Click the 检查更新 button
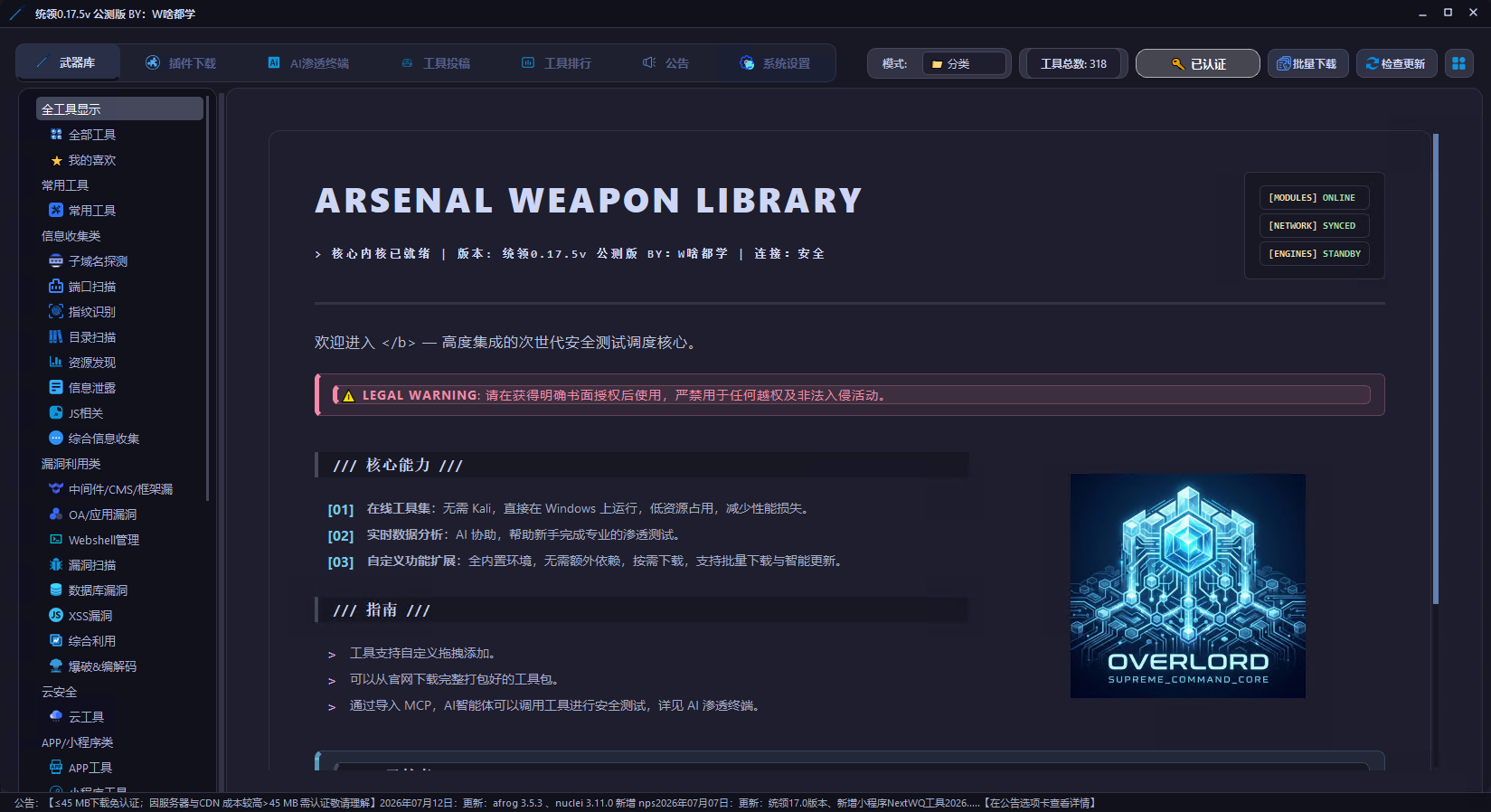The image size is (1491, 812). click(x=1397, y=64)
